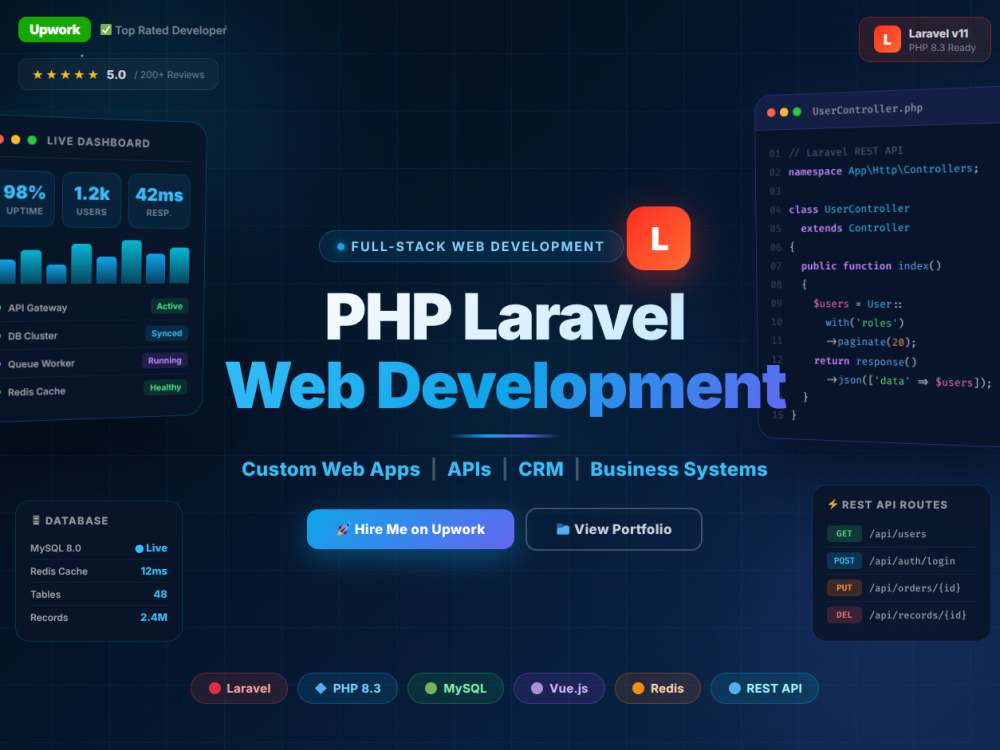Click the public function index() code line
Image resolution: width=1000 pixels, height=750 pixels.
[x=871, y=266]
